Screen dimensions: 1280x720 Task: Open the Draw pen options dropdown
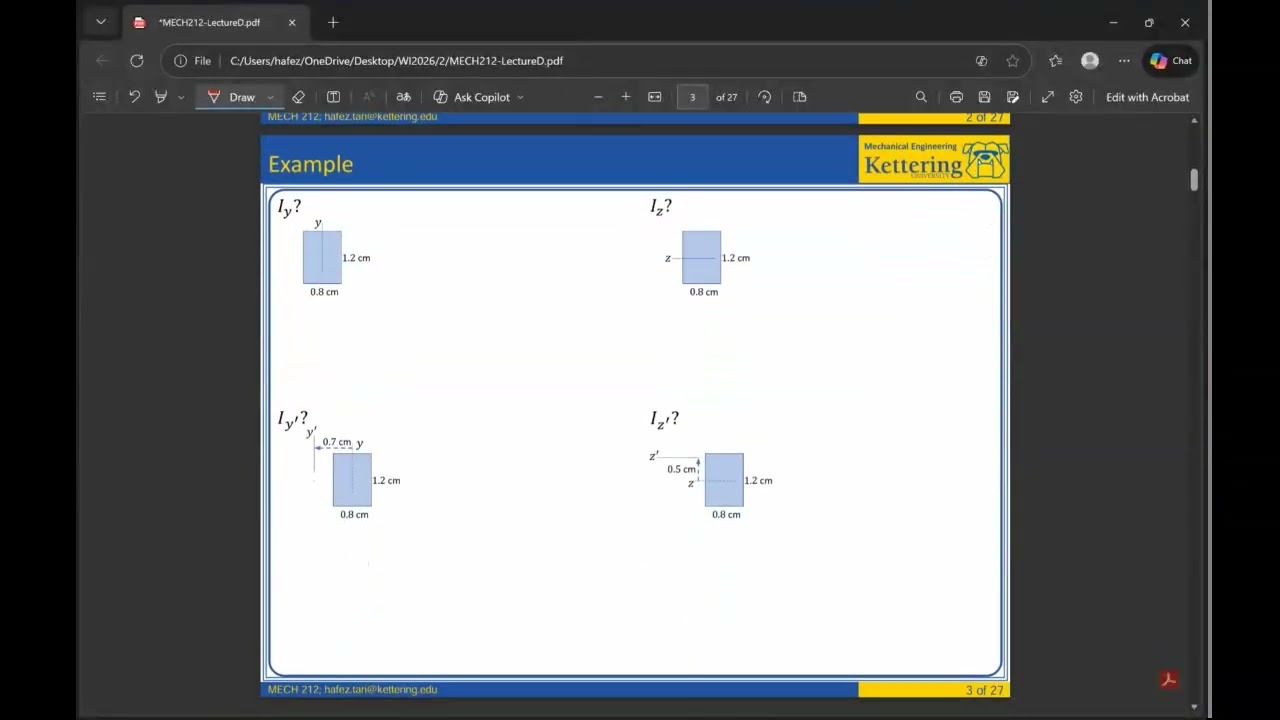coord(270,97)
